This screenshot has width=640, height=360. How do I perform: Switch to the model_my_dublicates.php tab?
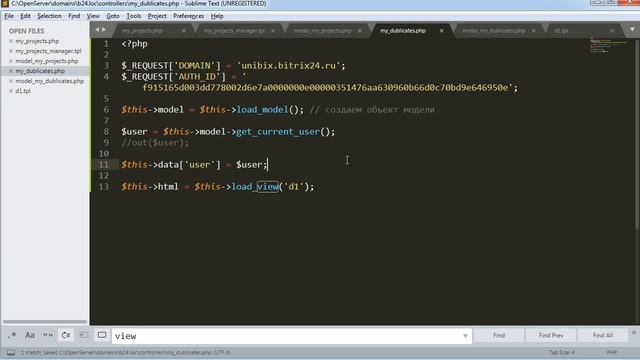pos(493,31)
